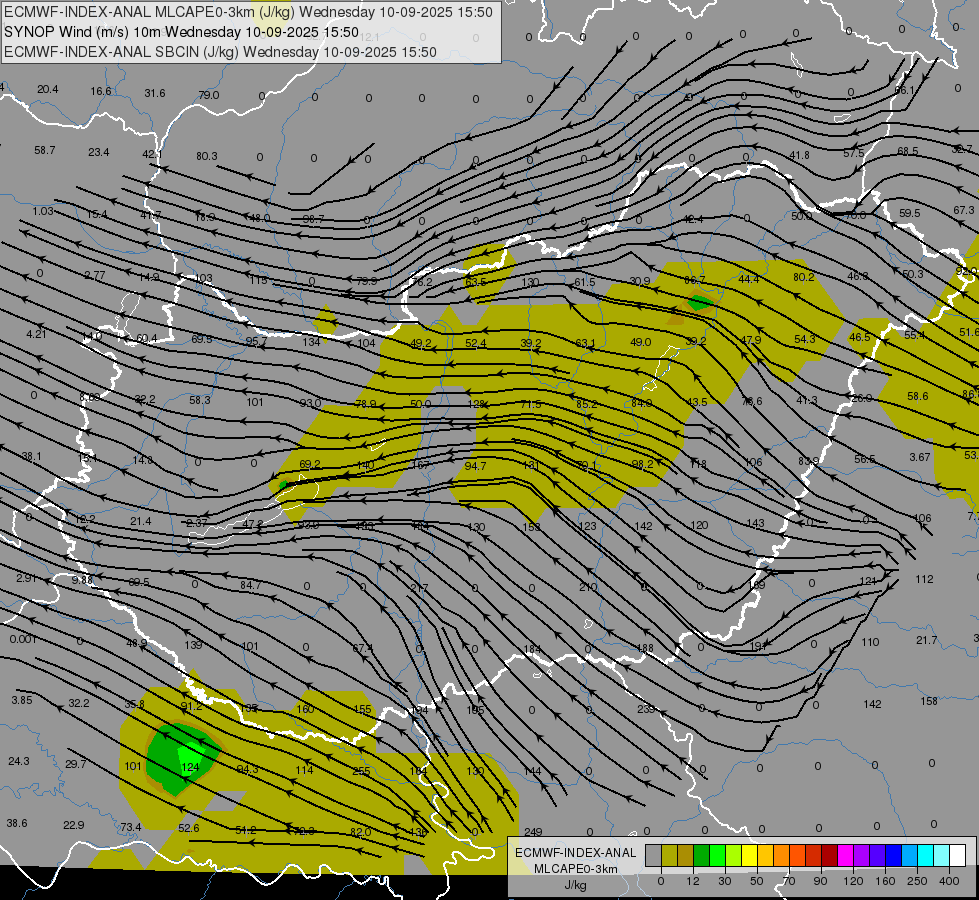This screenshot has width=979, height=900.
Task: Click the MLCAPE0-3km (J/kg) title line at top
Action: 248,12
